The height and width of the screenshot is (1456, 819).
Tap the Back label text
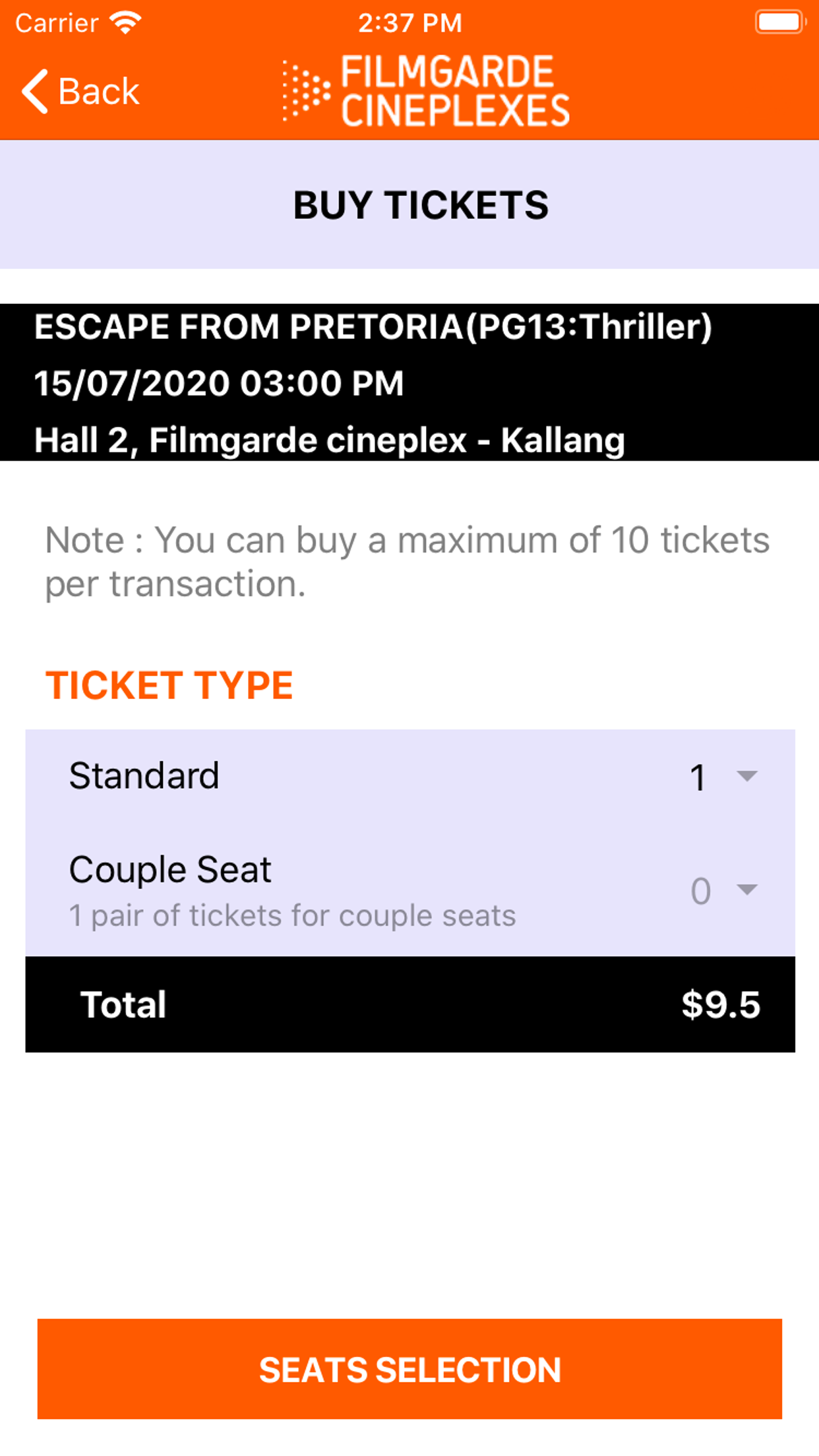(x=99, y=91)
